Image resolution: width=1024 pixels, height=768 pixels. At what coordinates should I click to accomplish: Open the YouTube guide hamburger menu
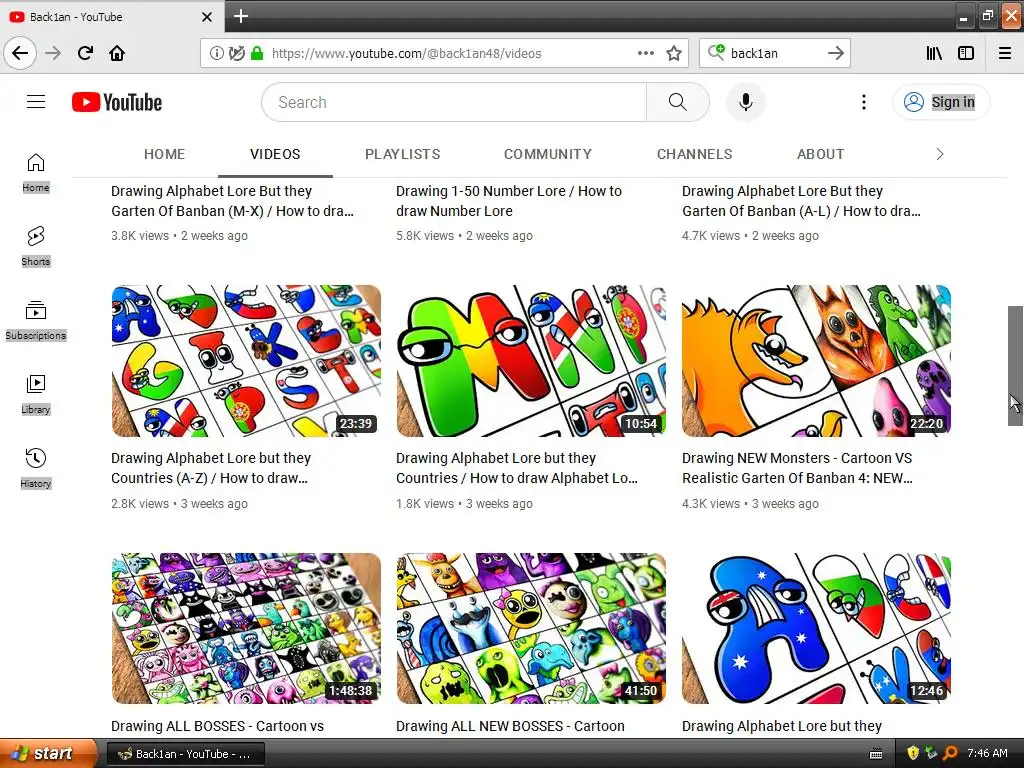point(36,102)
